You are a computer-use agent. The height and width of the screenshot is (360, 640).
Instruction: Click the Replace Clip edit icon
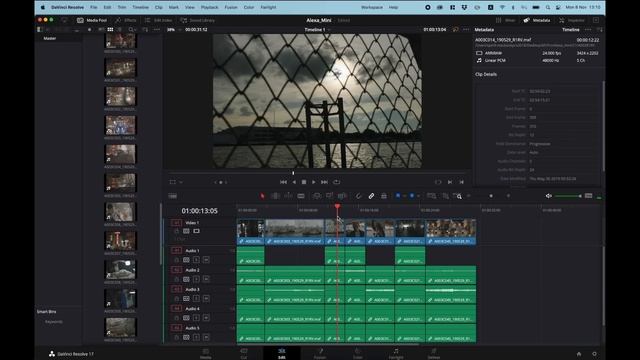pos(342,196)
